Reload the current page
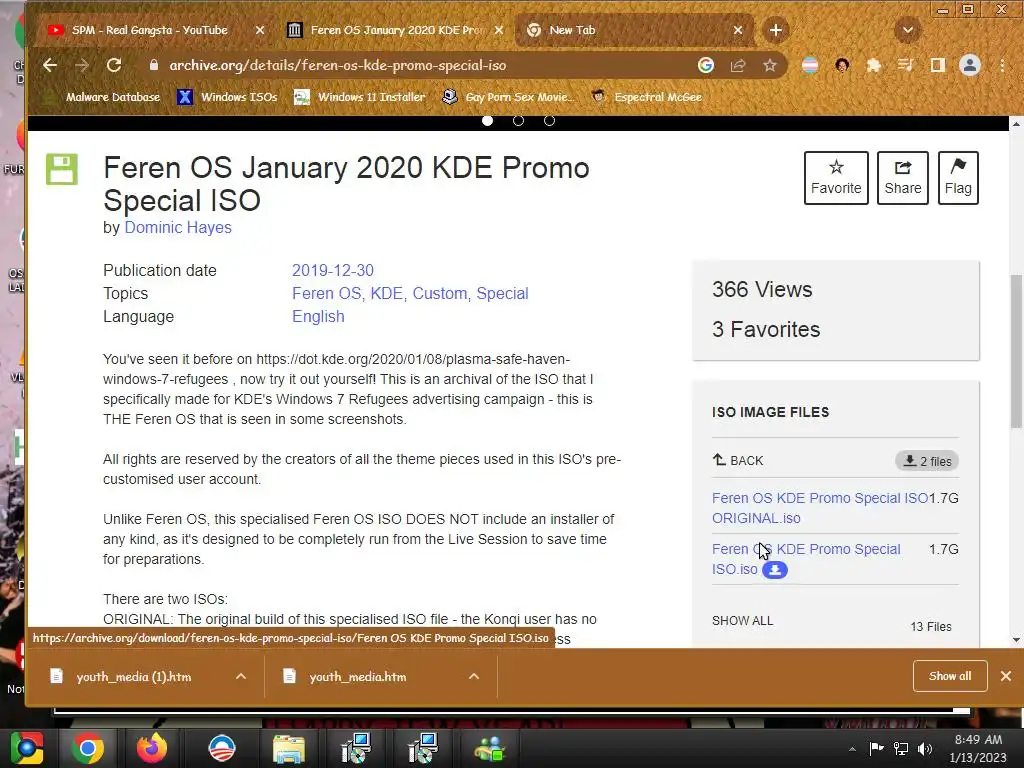This screenshot has height=768, width=1024. point(114,65)
